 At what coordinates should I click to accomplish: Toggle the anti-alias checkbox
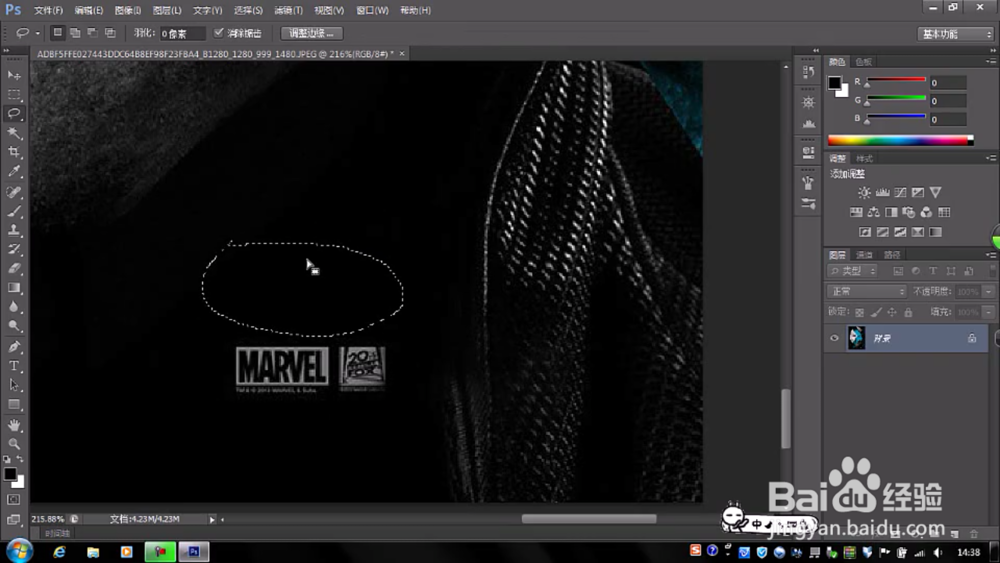tap(219, 33)
